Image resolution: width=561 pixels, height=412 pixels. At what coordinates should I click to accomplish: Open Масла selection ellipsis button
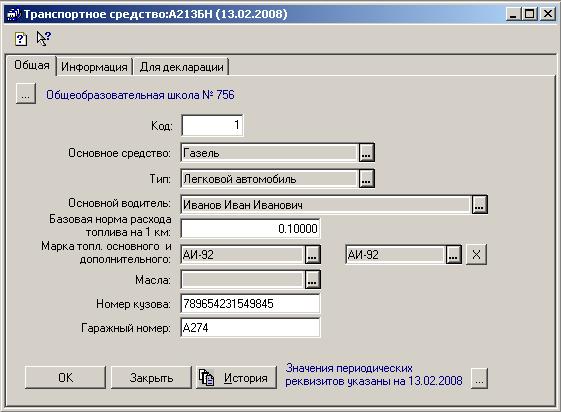312,280
